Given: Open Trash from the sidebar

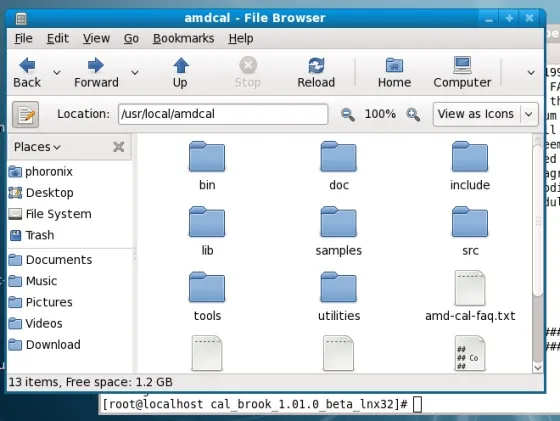Looking at the screenshot, I should click(31, 235).
